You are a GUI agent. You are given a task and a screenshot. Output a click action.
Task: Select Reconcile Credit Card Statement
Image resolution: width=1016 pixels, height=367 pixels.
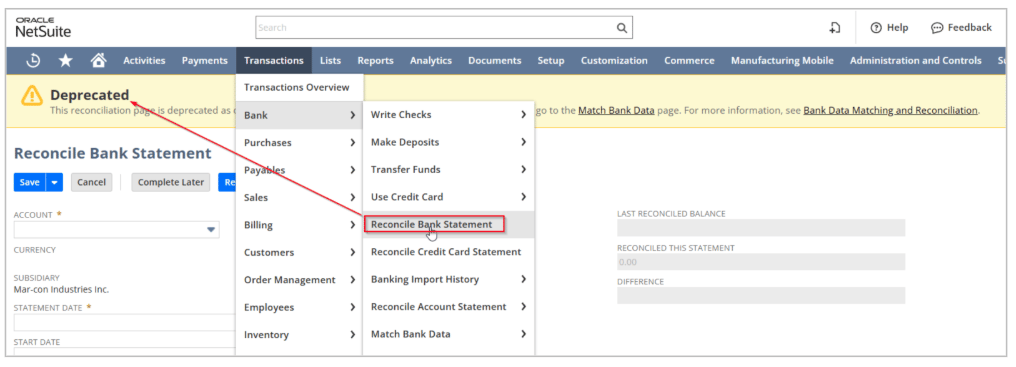[448, 252]
